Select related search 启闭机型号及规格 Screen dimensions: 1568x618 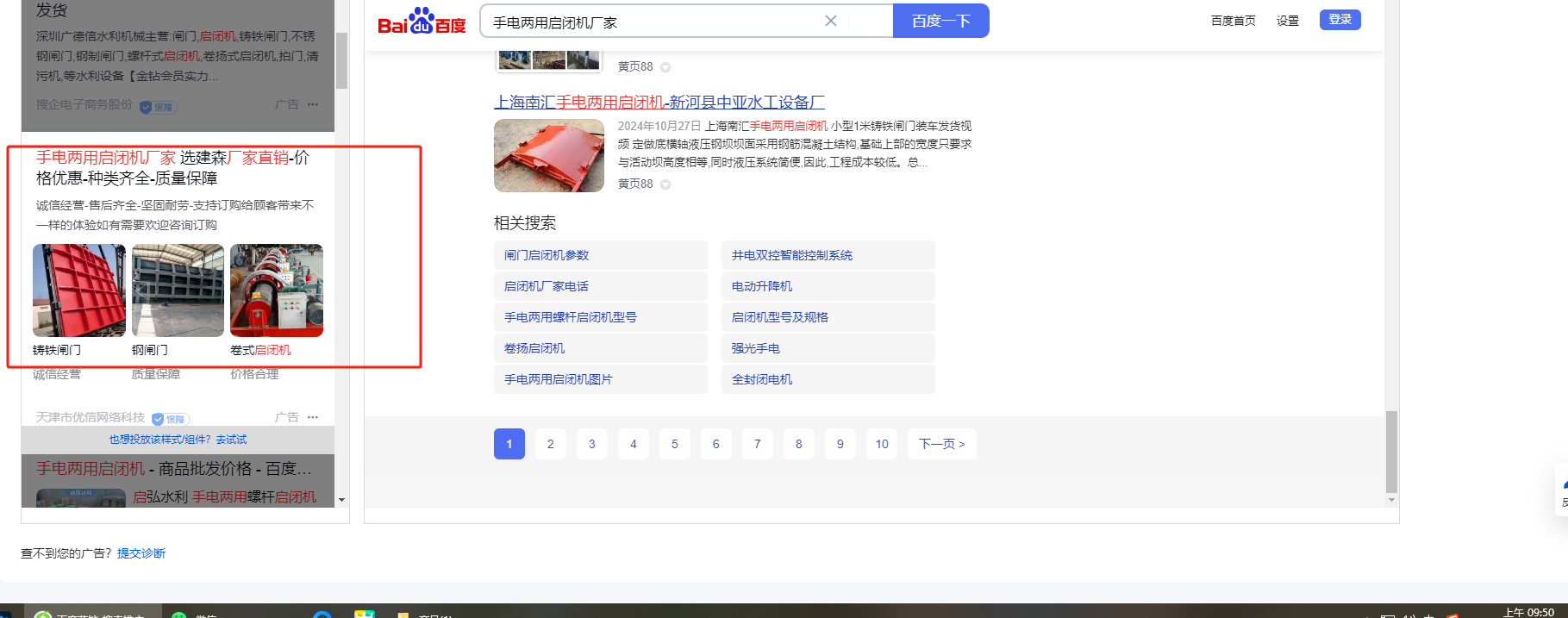(x=828, y=317)
